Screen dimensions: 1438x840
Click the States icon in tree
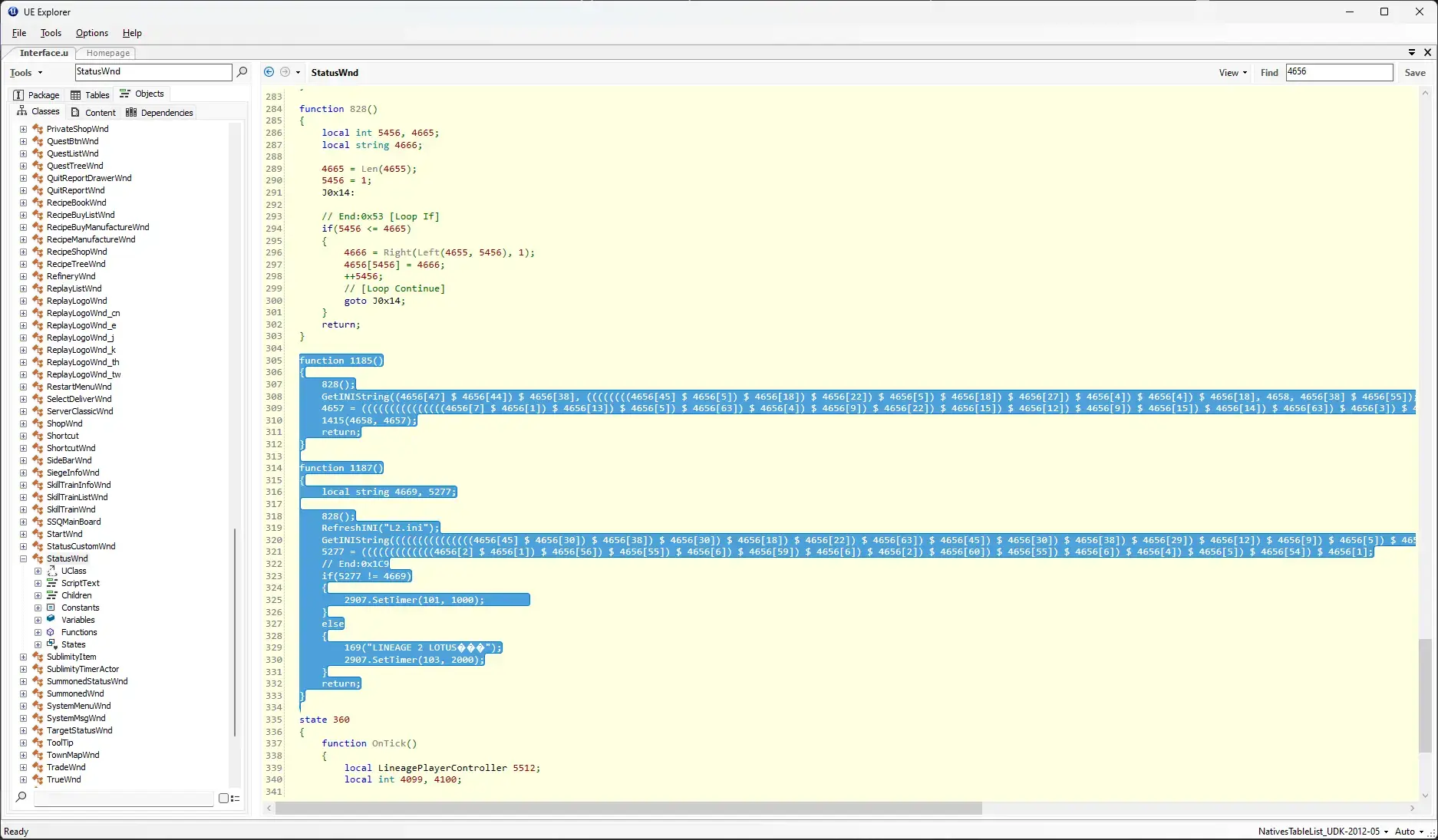pos(51,644)
